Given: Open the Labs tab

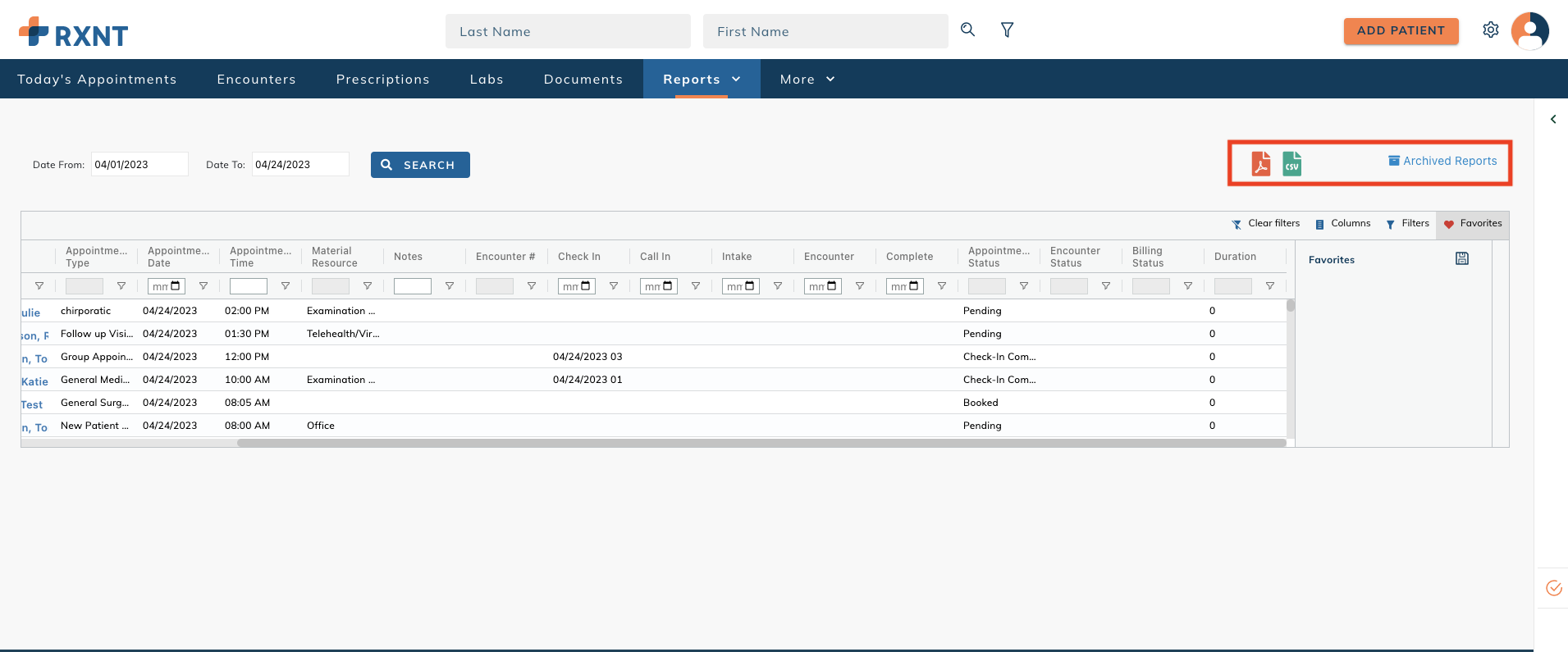Looking at the screenshot, I should click(x=487, y=79).
